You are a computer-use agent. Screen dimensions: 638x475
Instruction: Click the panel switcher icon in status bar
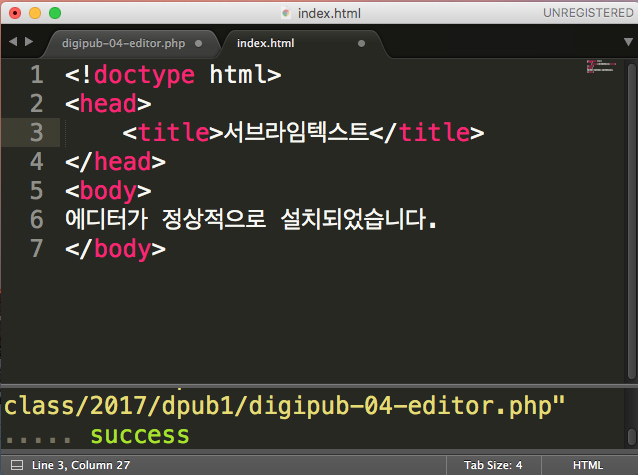[x=16, y=465]
